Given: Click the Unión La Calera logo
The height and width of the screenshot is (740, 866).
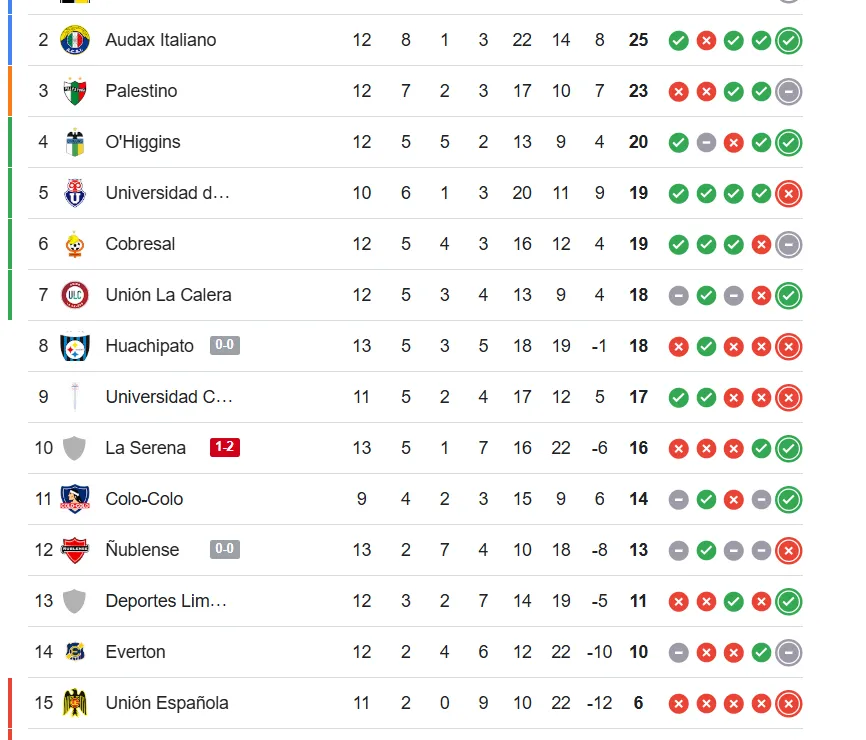Looking at the screenshot, I should 75,295.
